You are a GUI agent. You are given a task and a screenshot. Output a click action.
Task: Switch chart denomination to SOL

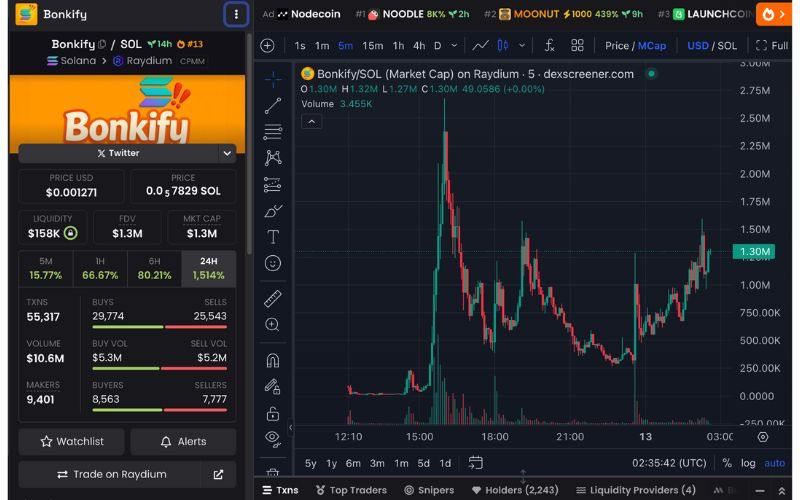pos(727,45)
